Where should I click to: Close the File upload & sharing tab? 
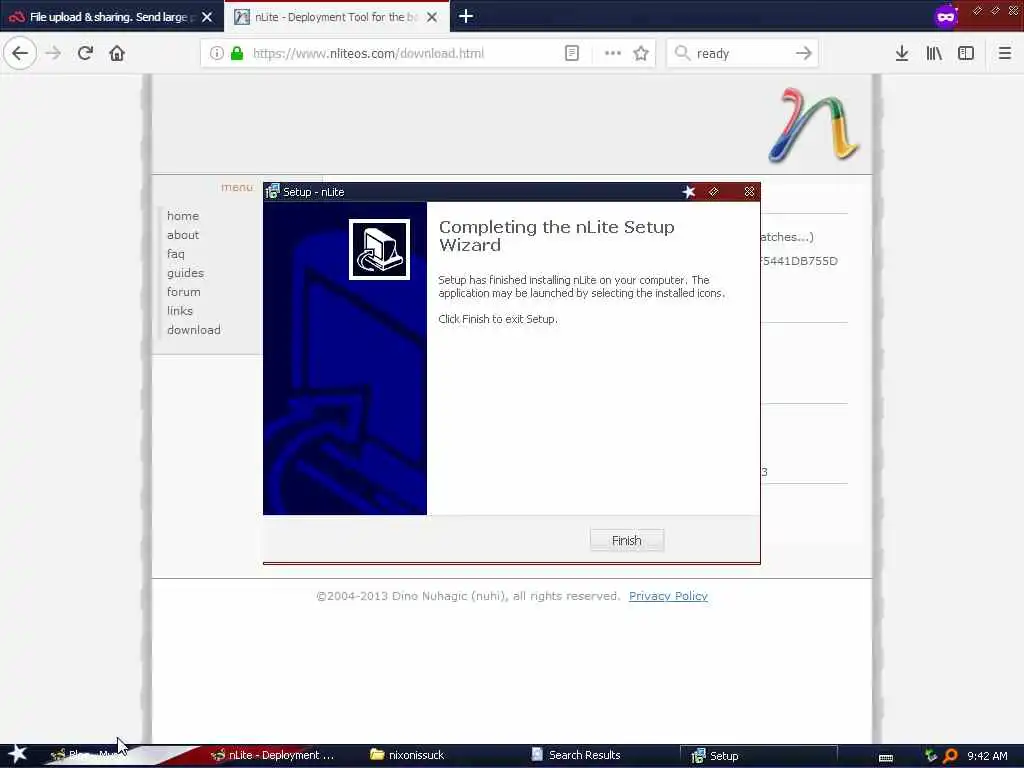pos(207,17)
